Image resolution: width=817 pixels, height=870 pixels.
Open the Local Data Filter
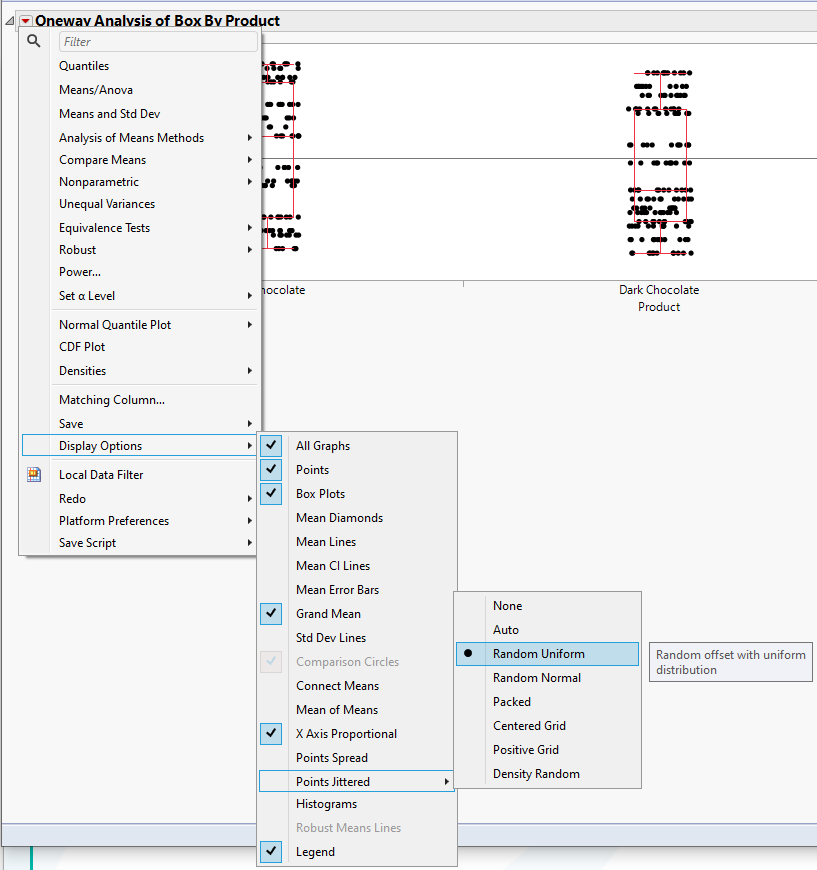click(102, 474)
